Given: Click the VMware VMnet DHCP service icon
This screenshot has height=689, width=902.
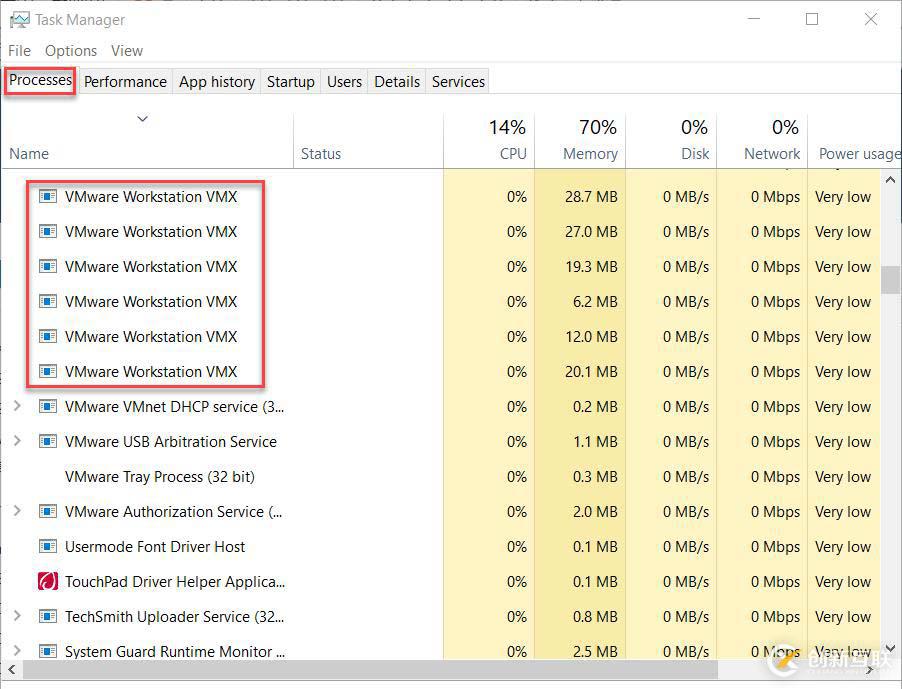Looking at the screenshot, I should [48, 407].
